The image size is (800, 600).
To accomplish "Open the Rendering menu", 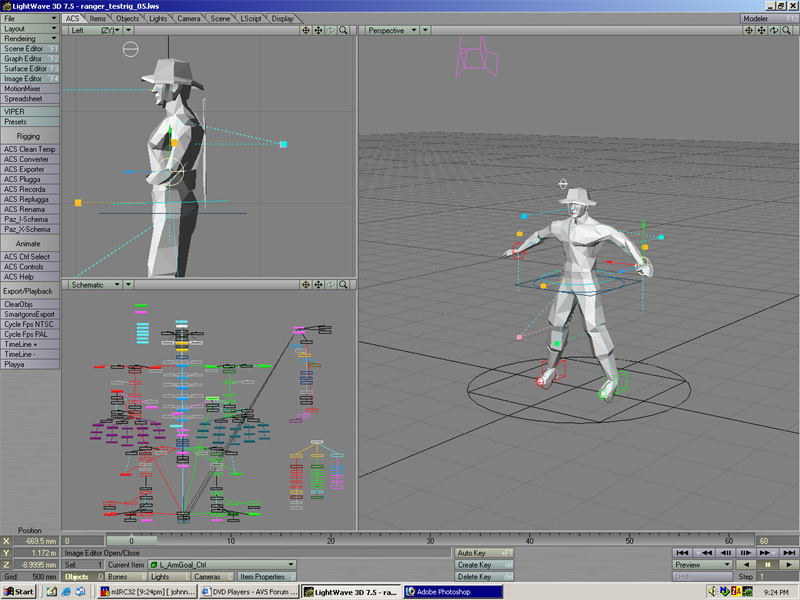I will 30,39.
